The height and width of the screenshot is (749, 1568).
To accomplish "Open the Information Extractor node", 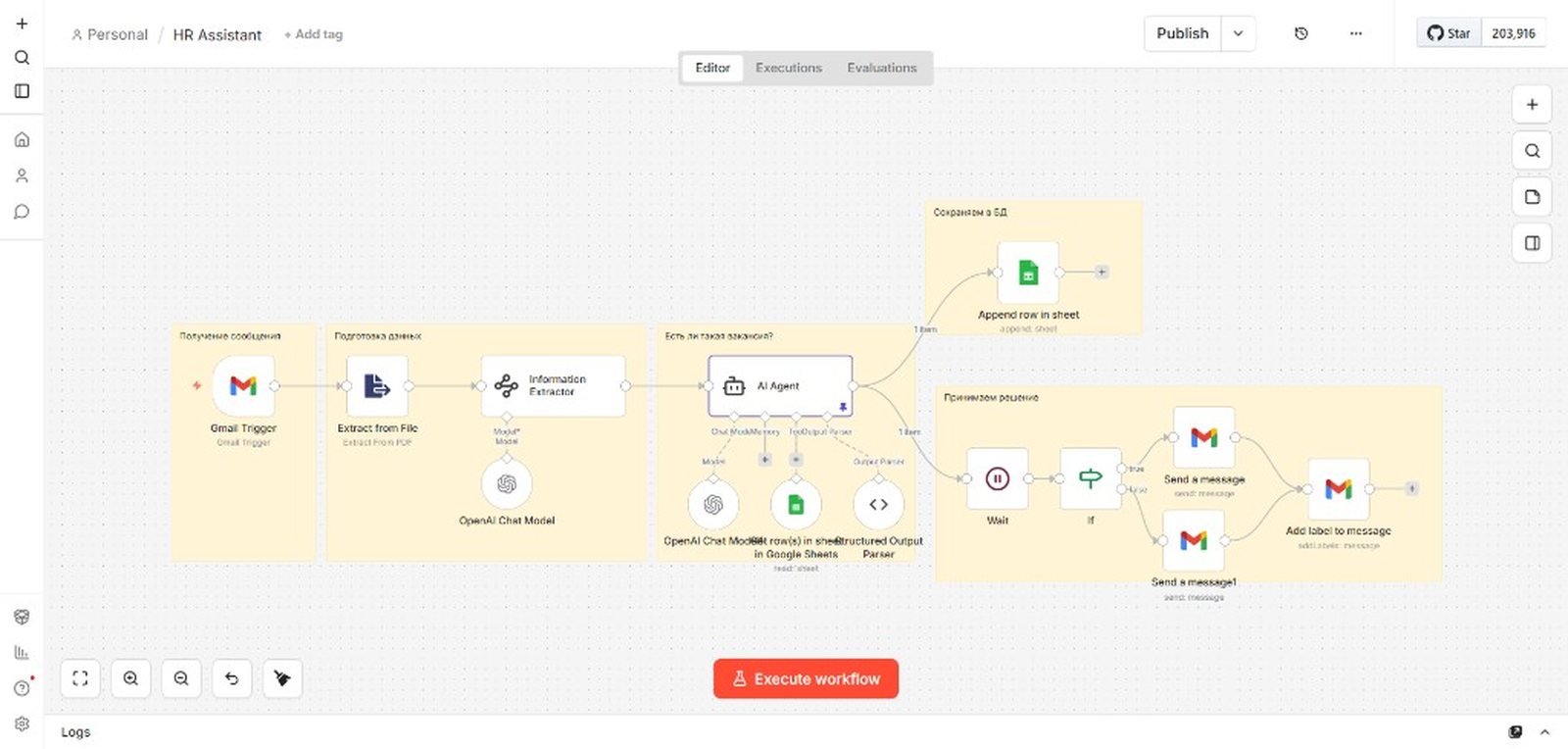I will click(x=553, y=385).
